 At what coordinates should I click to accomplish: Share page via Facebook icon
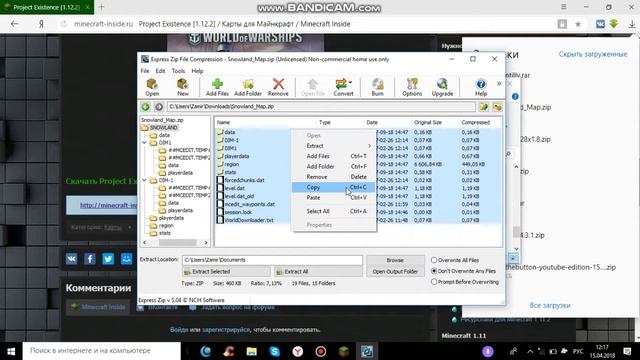tap(90, 259)
